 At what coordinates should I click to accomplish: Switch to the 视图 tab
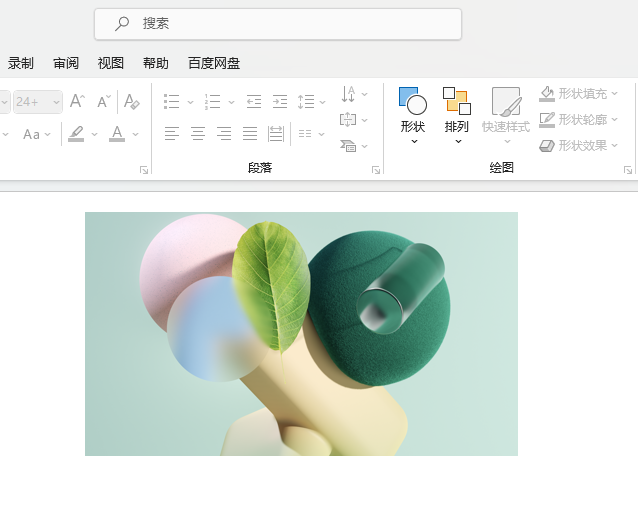pyautogui.click(x=111, y=63)
